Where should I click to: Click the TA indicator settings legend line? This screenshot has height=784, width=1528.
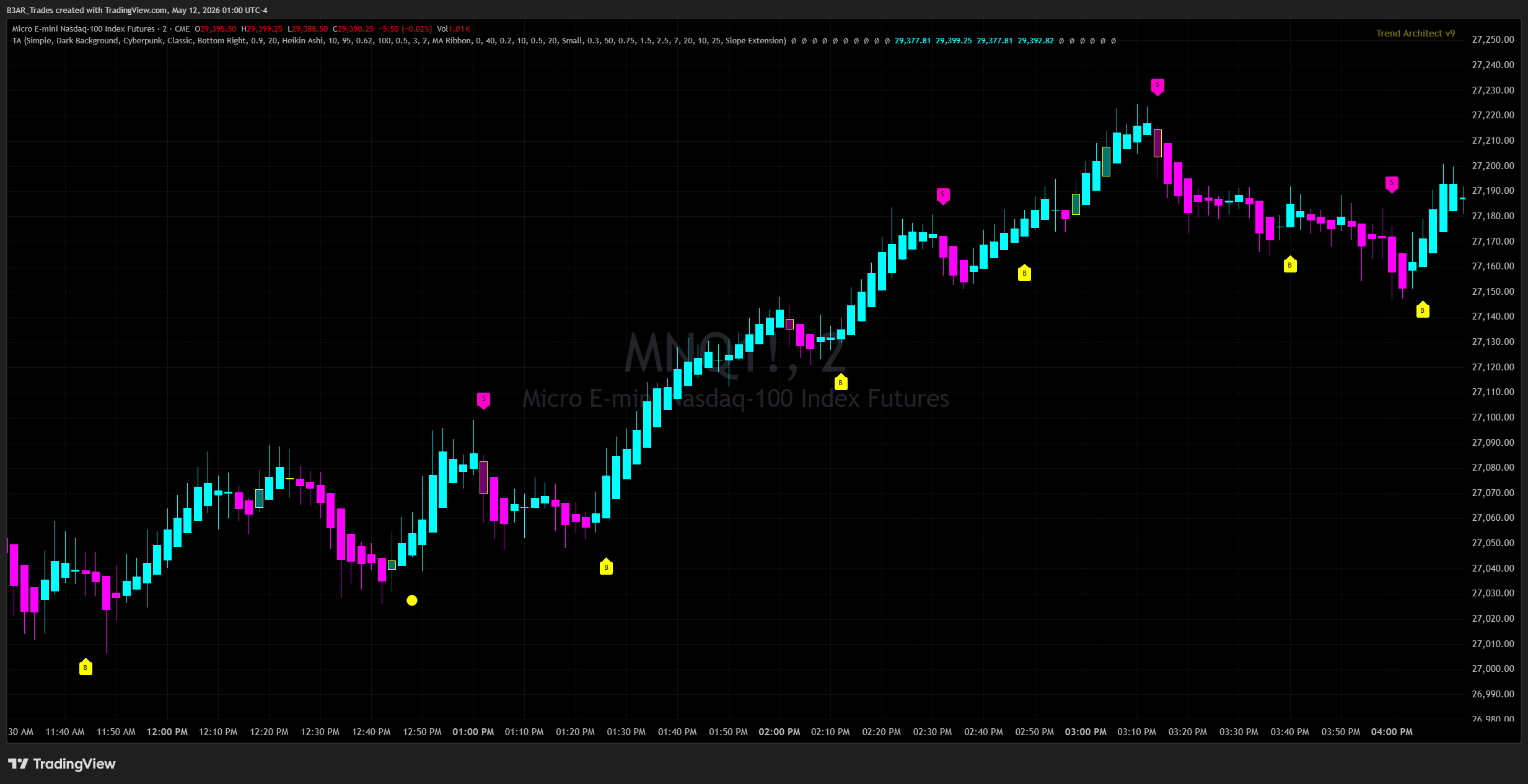point(399,41)
